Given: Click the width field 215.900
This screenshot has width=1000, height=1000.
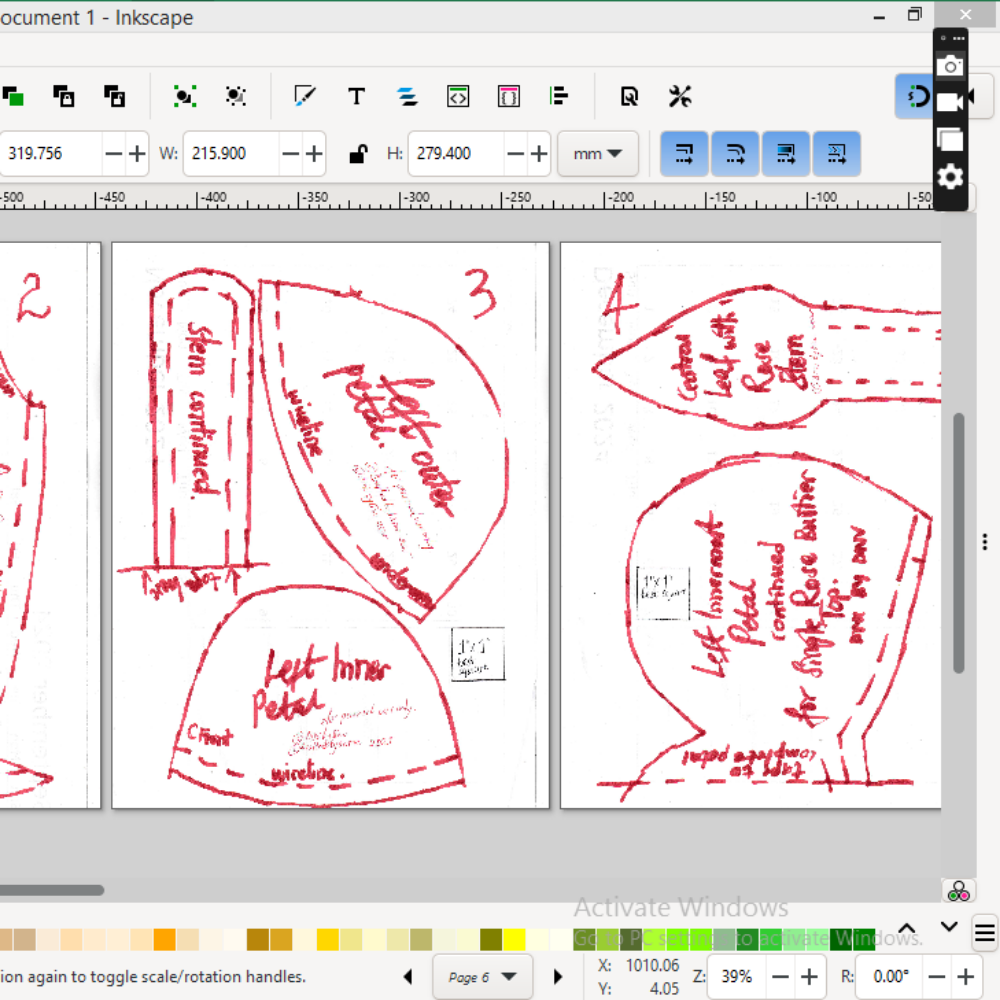Looking at the screenshot, I should [x=231, y=154].
